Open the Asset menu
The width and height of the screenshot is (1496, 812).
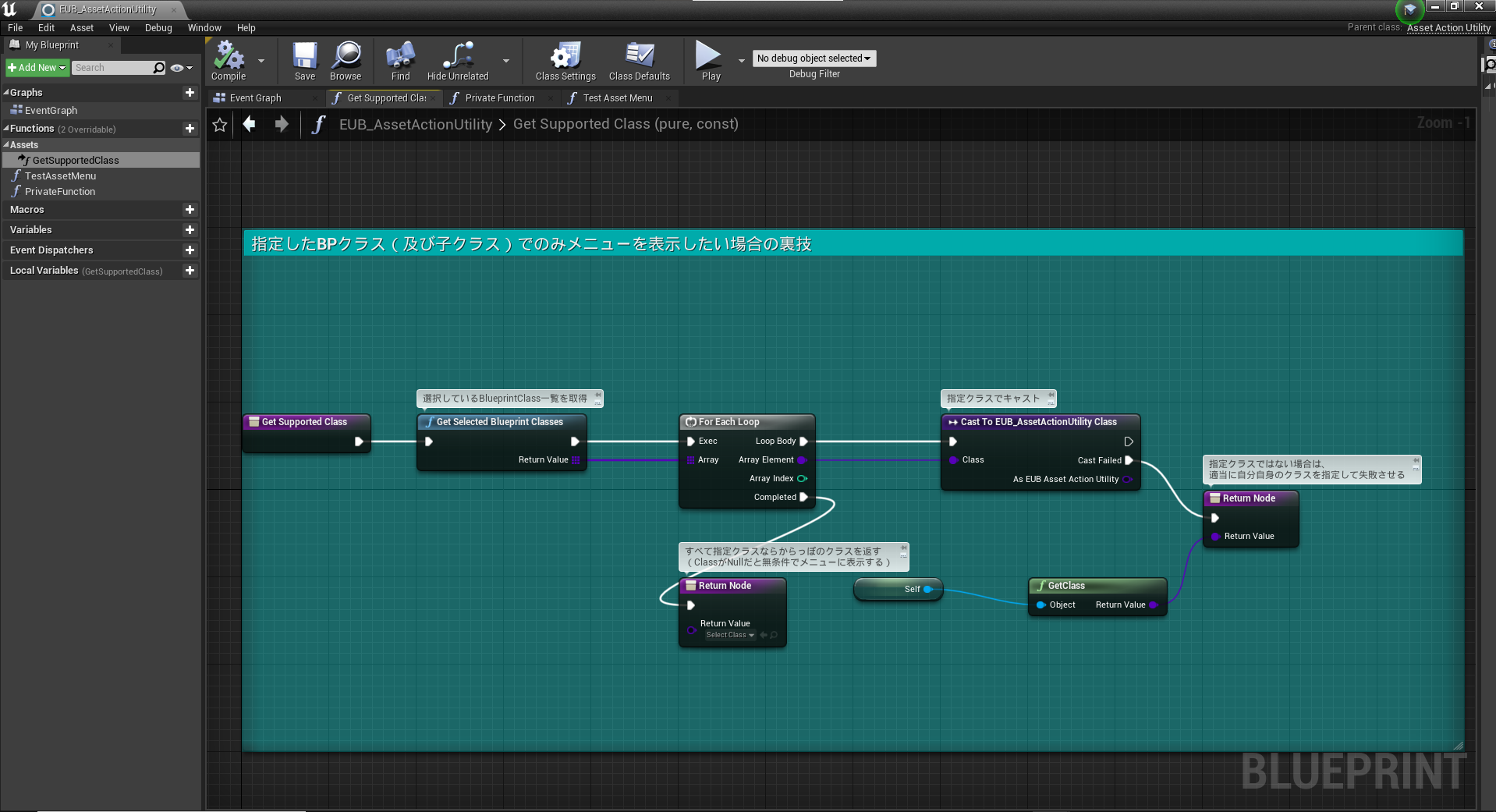[x=82, y=28]
